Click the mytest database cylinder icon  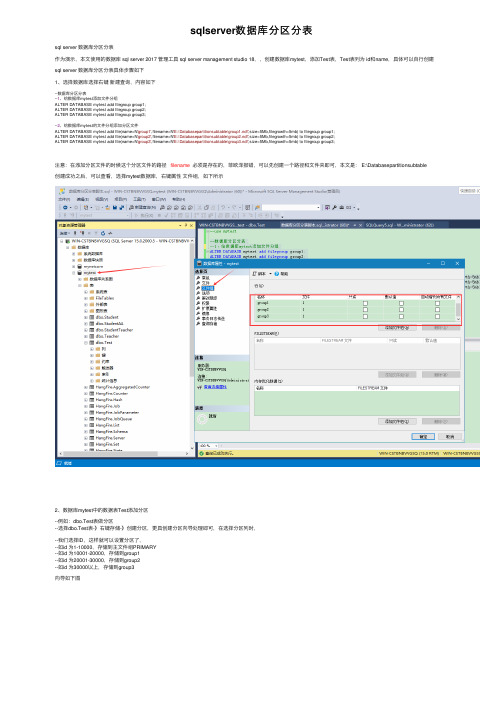tap(80, 273)
